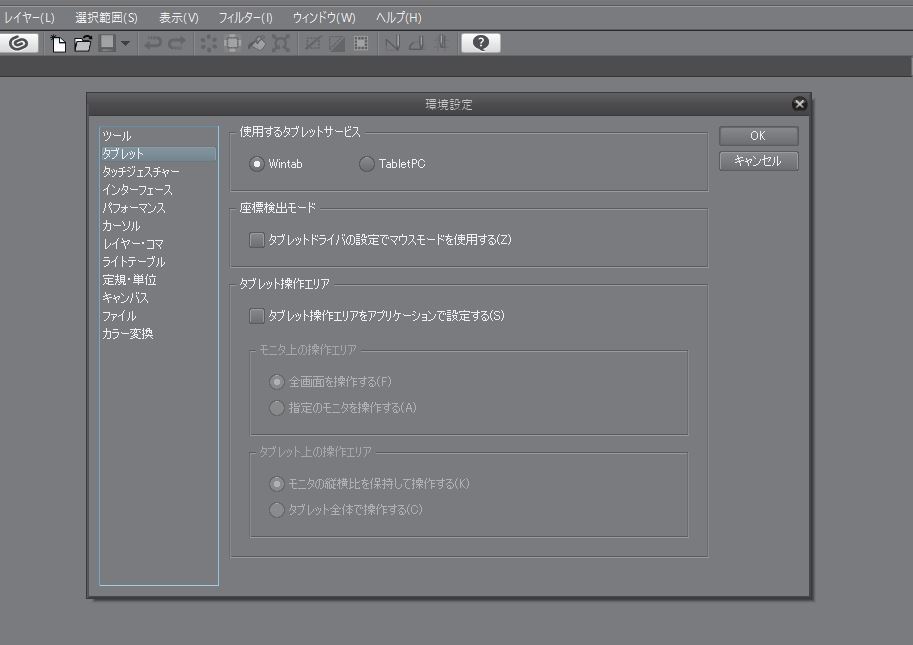This screenshot has width=913, height=645.
Task: Click the open file folder icon
Action: [x=83, y=43]
